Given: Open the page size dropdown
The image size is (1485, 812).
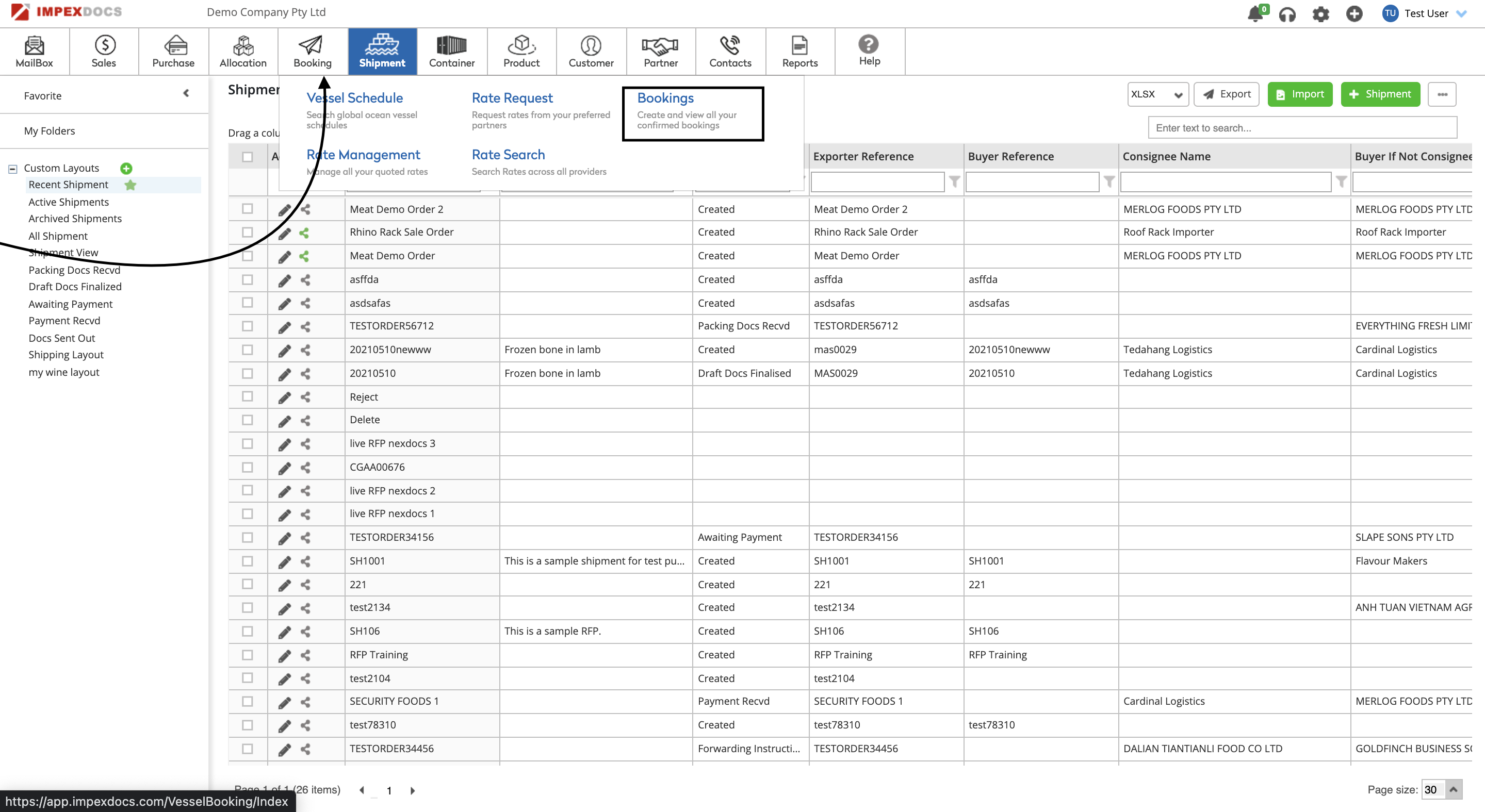Looking at the screenshot, I should [1454, 789].
